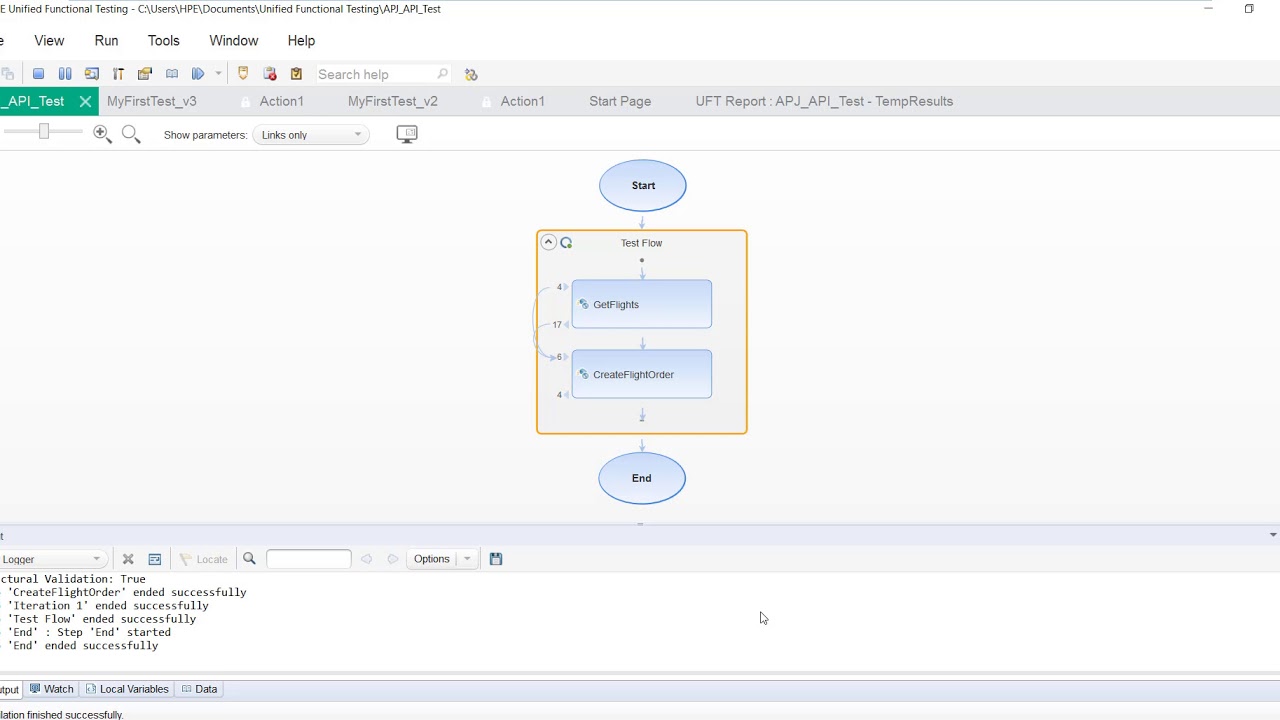Click the settings tools icon in toolbar

coord(118,74)
